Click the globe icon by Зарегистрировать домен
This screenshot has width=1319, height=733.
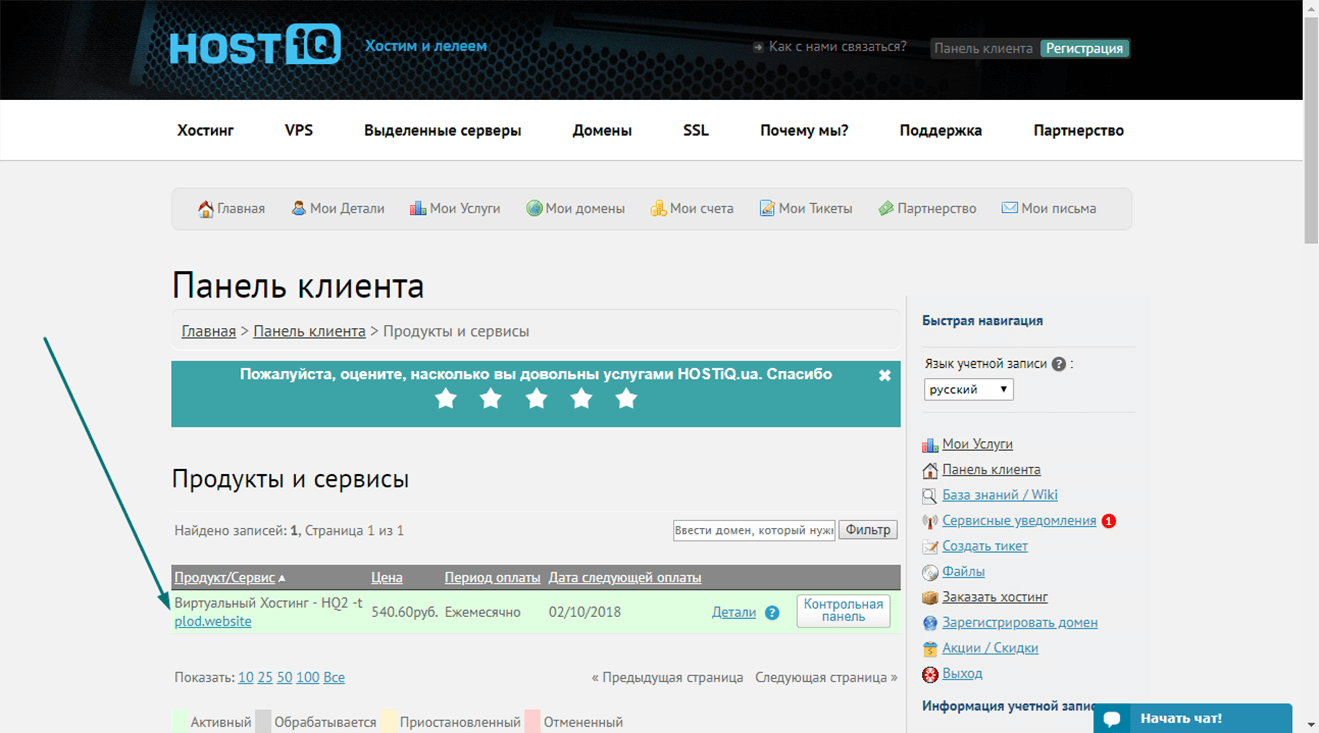point(930,623)
